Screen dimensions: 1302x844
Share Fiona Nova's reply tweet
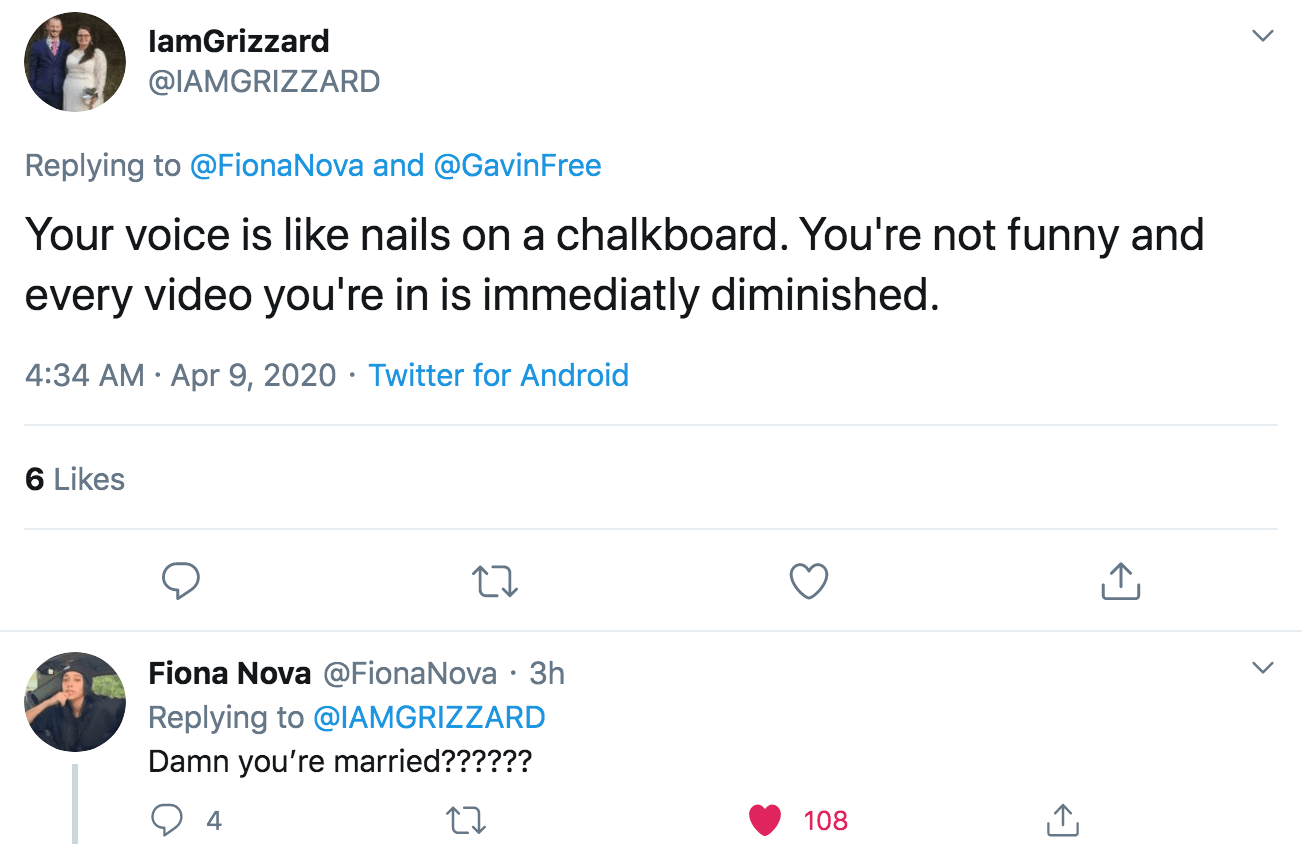[x=1060, y=820]
